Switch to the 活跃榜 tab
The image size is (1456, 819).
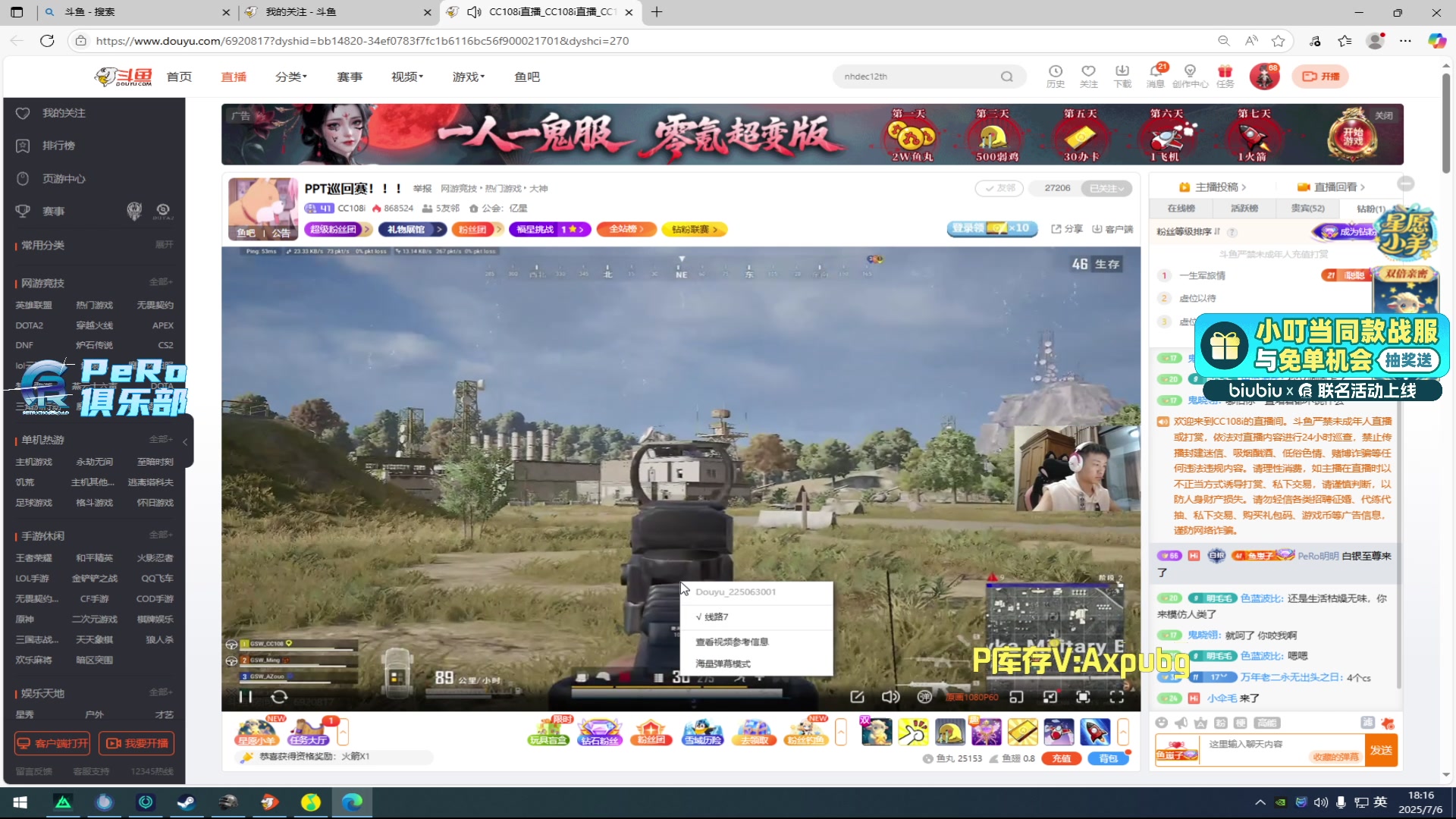1244,208
